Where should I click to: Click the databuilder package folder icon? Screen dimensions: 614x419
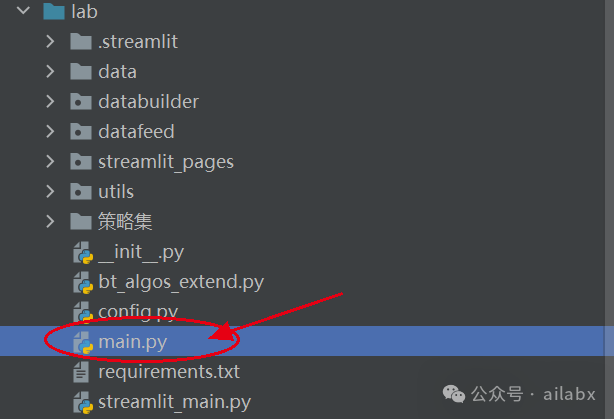coord(81,101)
